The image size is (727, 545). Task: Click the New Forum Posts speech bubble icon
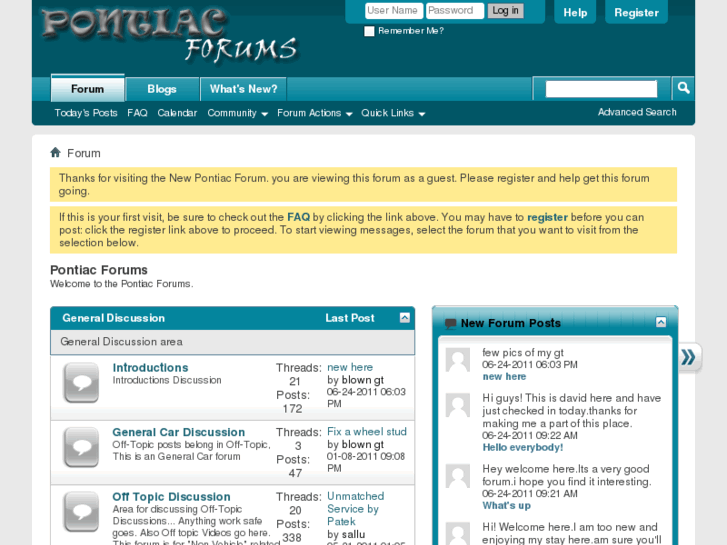450,323
